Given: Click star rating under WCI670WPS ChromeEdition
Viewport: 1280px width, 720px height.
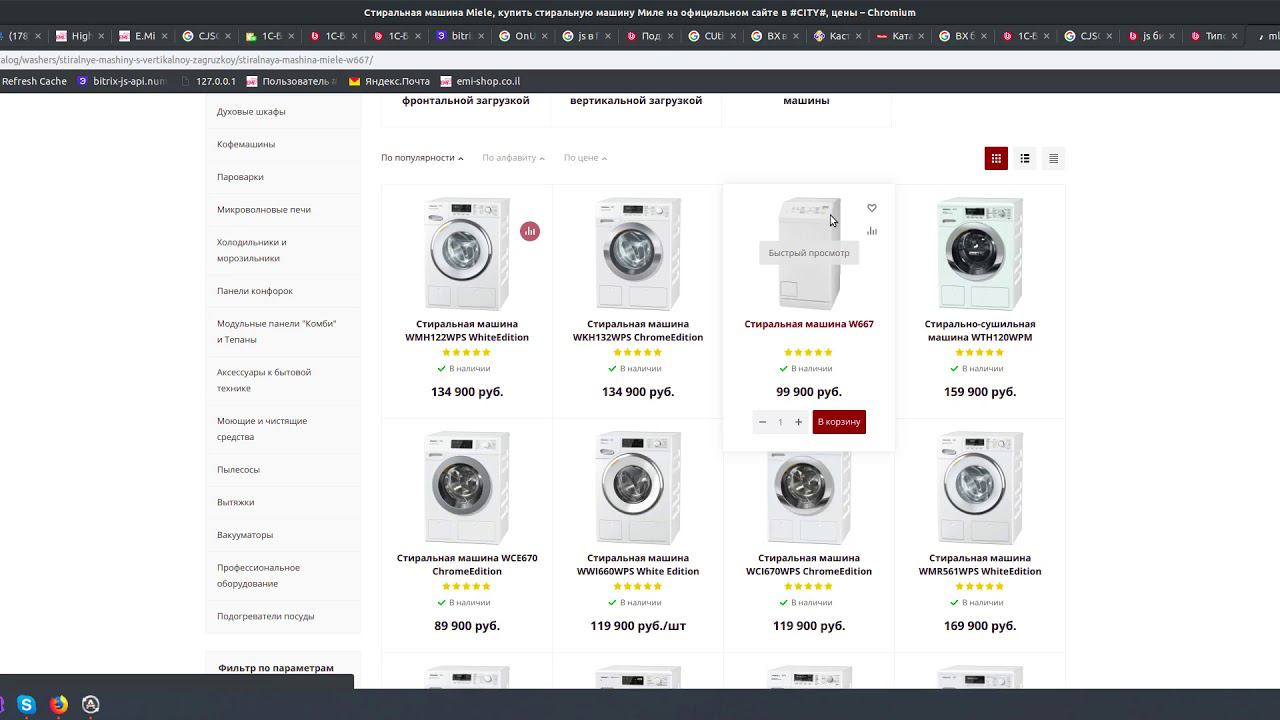Looking at the screenshot, I should tap(809, 587).
